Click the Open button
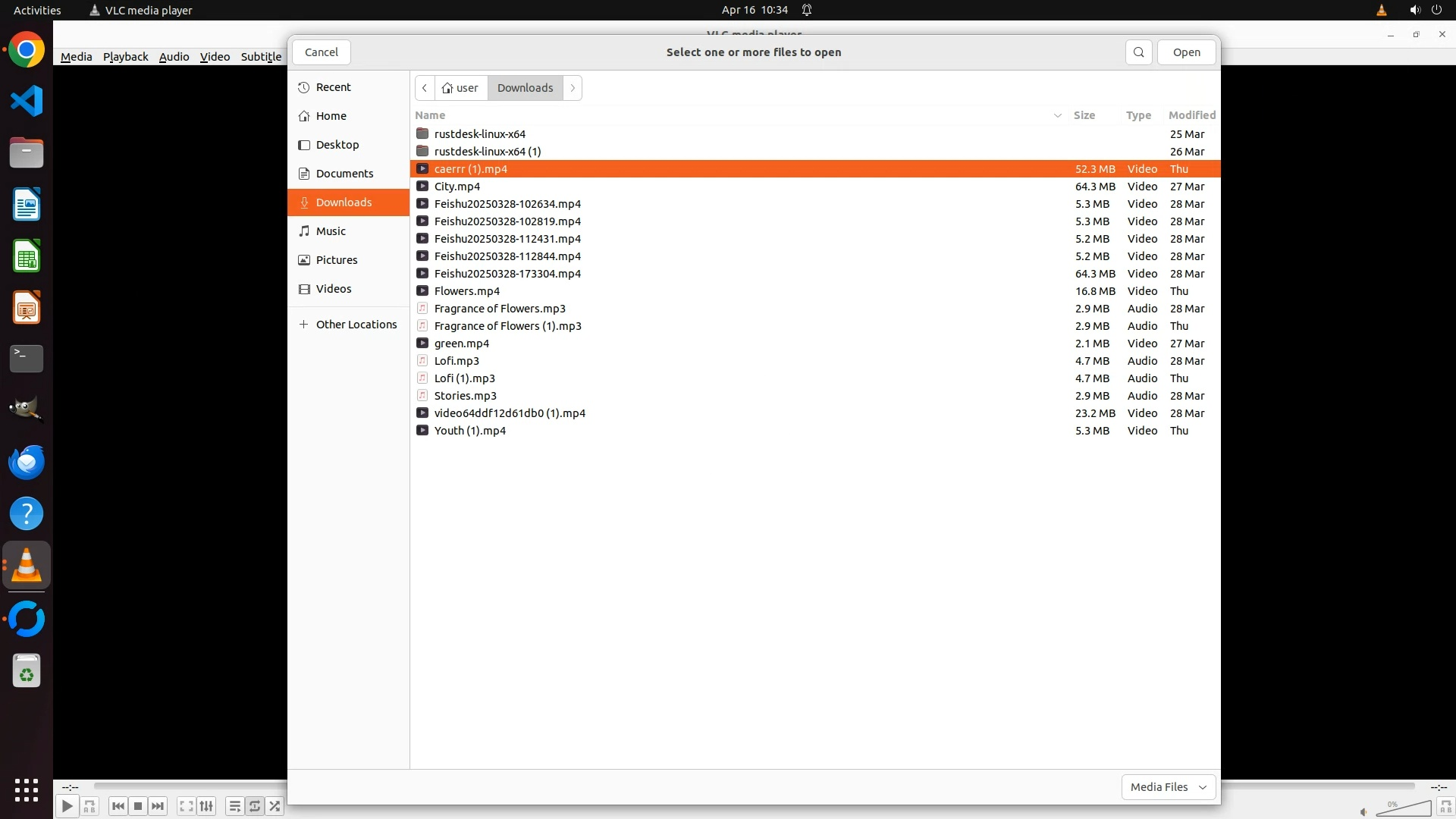The height and width of the screenshot is (819, 1456). point(1186,52)
